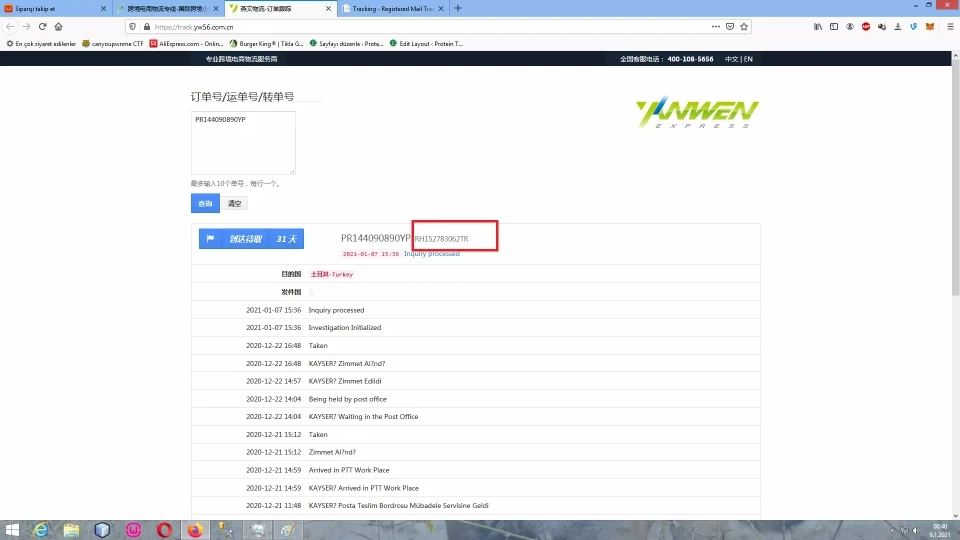
Task: Switch to Firefox in the taskbar
Action: tap(195, 530)
